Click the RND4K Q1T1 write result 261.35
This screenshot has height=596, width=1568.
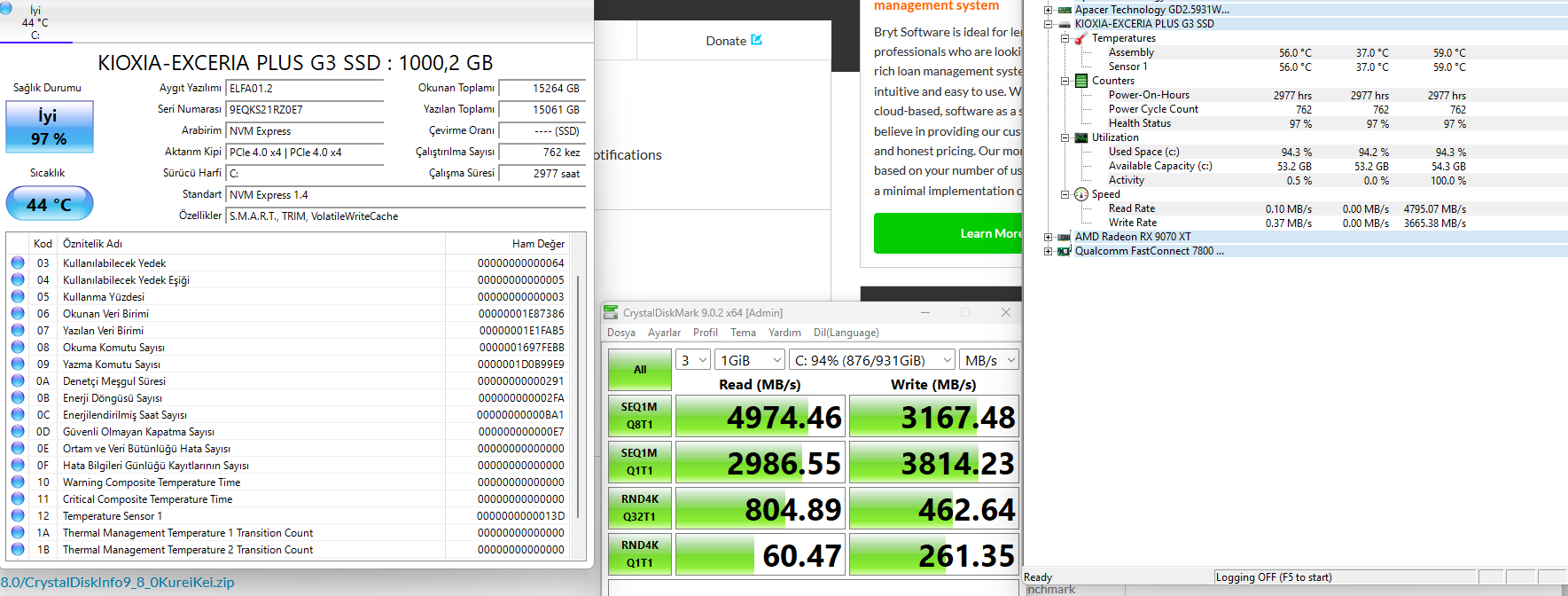tap(934, 555)
